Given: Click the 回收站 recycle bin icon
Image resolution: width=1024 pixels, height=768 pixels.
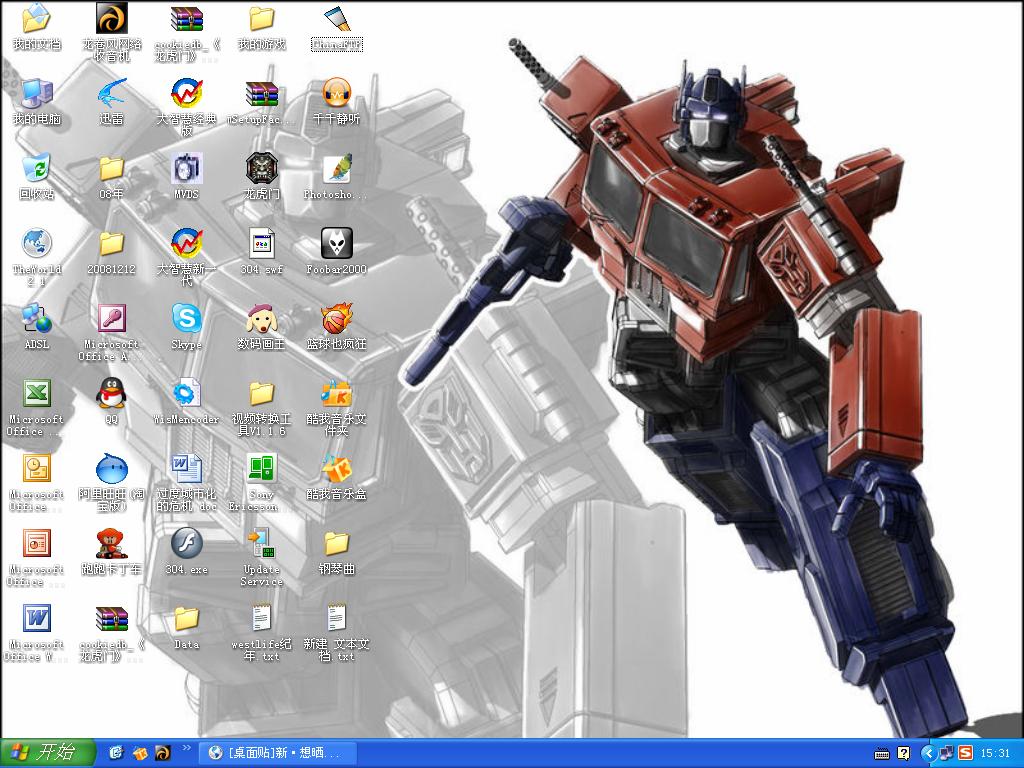Looking at the screenshot, I should (x=37, y=169).
